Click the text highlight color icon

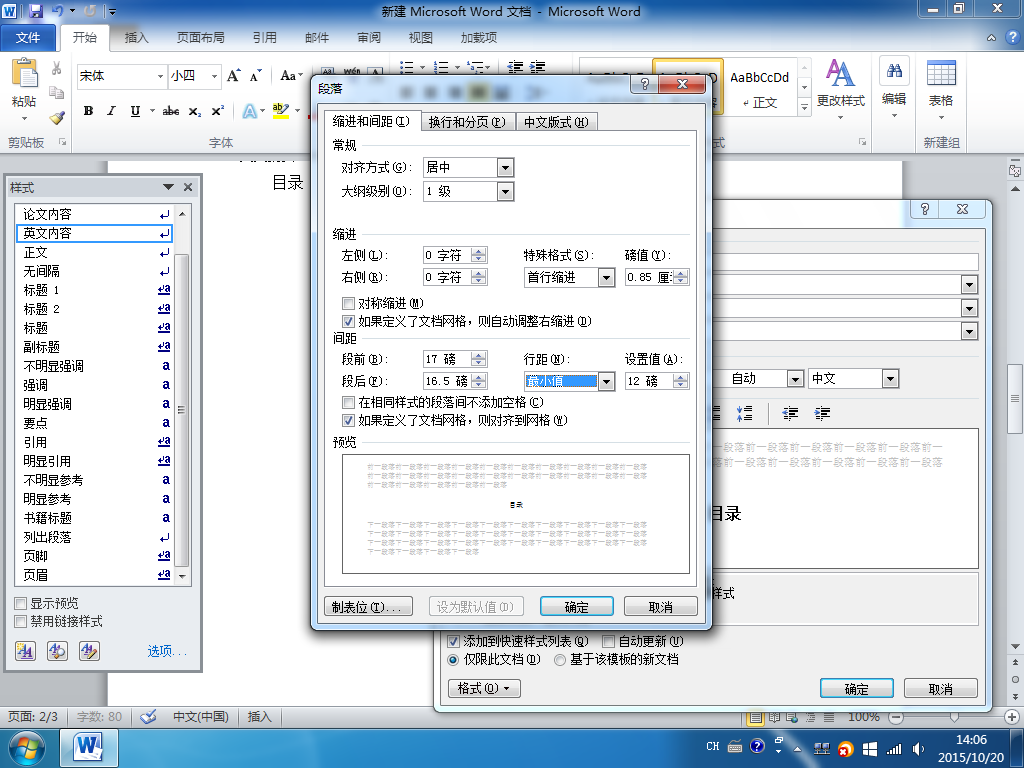click(x=280, y=111)
